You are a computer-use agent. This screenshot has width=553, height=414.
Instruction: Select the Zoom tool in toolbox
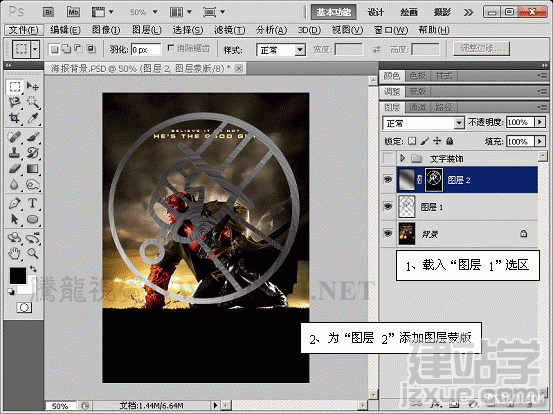coord(32,253)
